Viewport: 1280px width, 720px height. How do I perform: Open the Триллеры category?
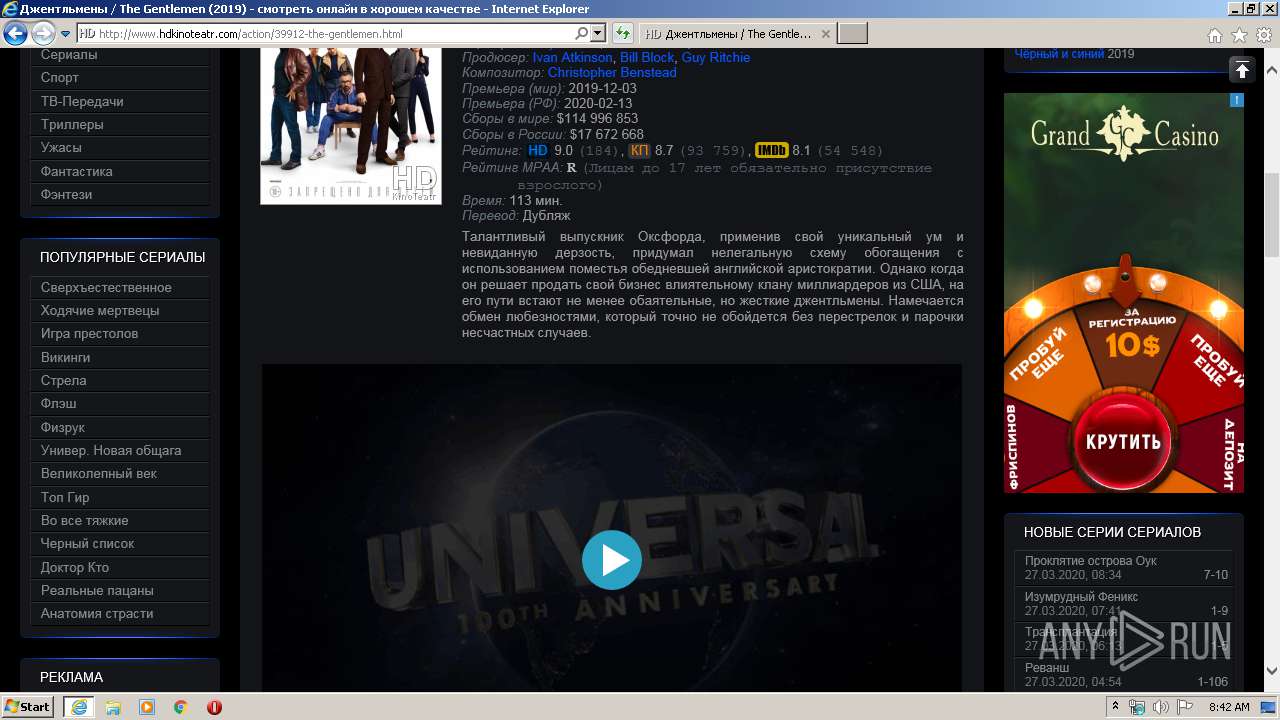pyautogui.click(x=120, y=124)
